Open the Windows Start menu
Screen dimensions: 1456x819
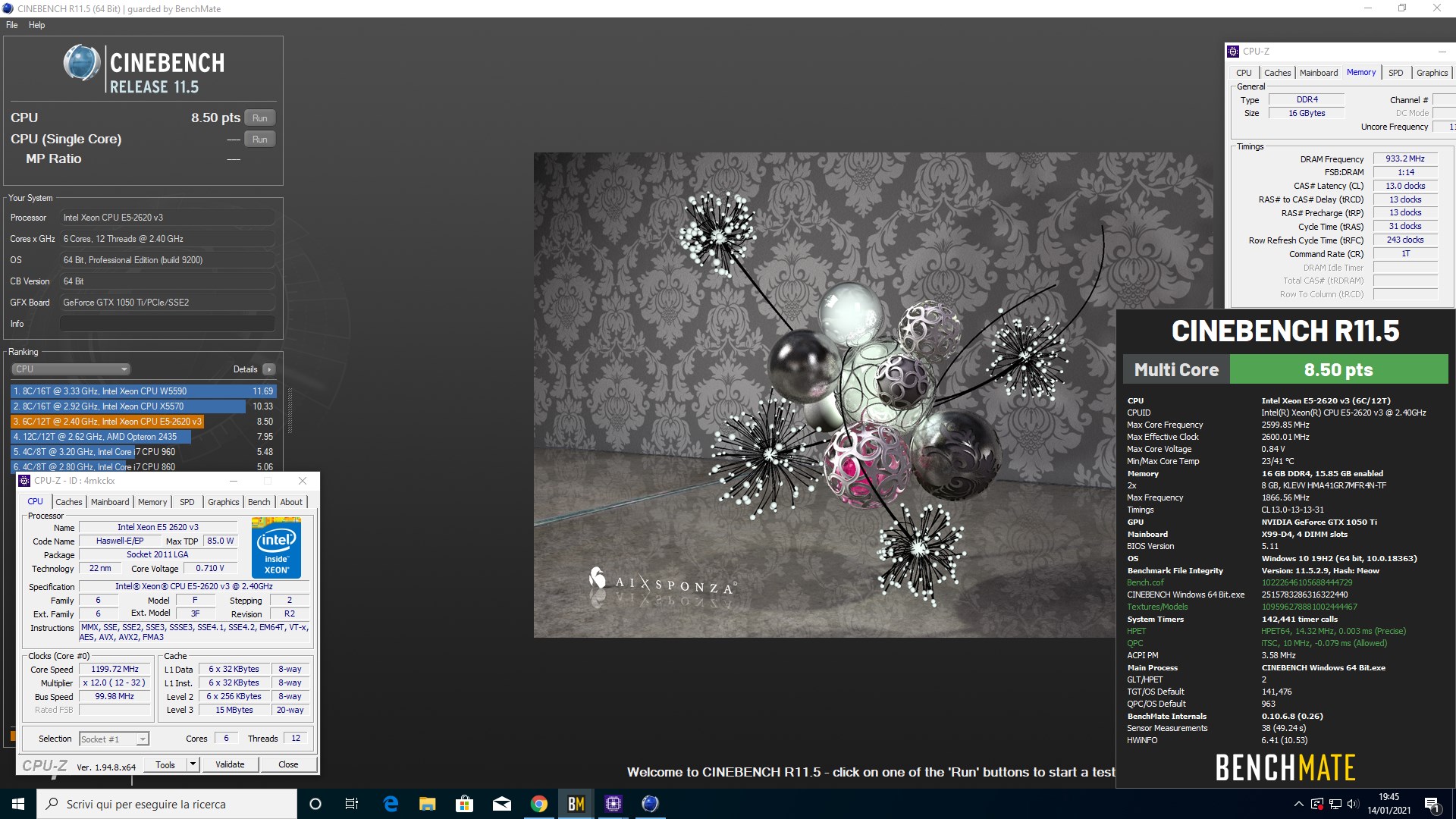click(x=18, y=804)
